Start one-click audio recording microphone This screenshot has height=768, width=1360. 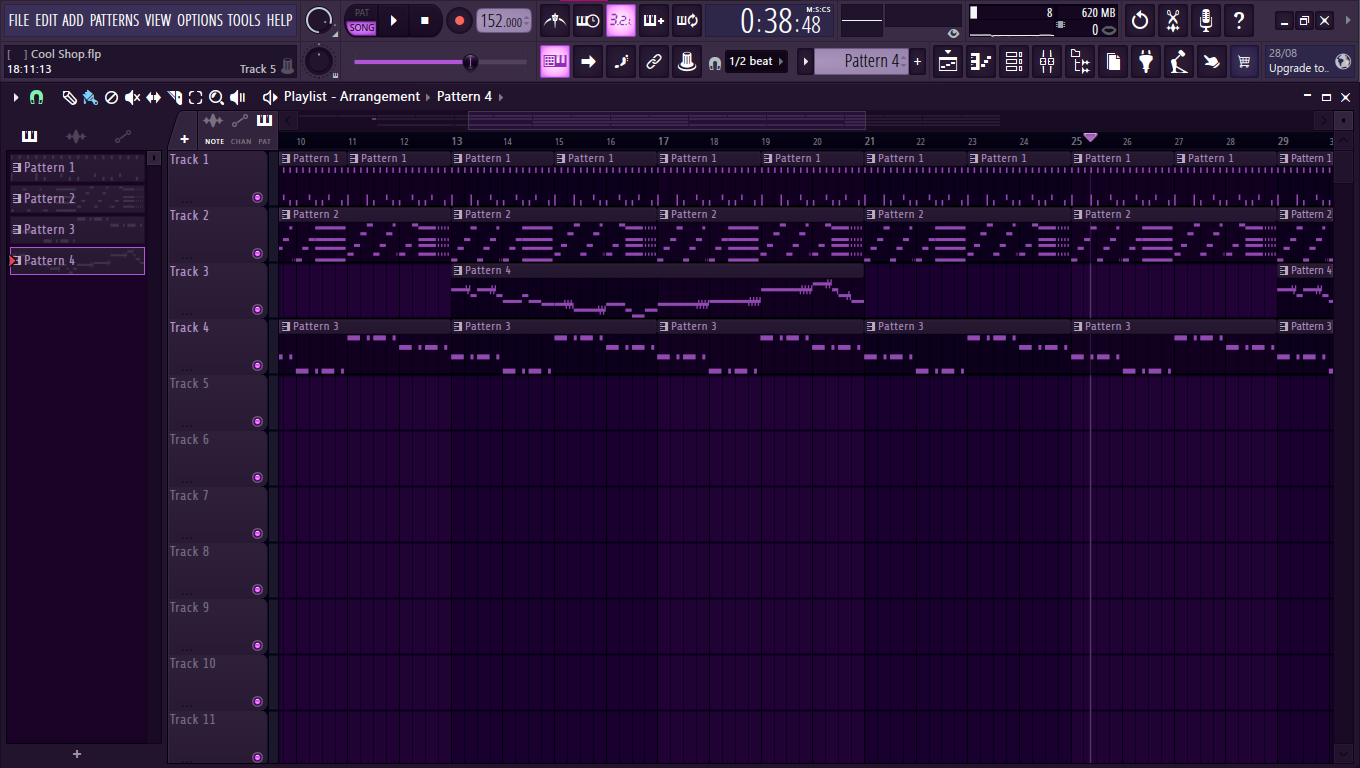pos(1206,20)
